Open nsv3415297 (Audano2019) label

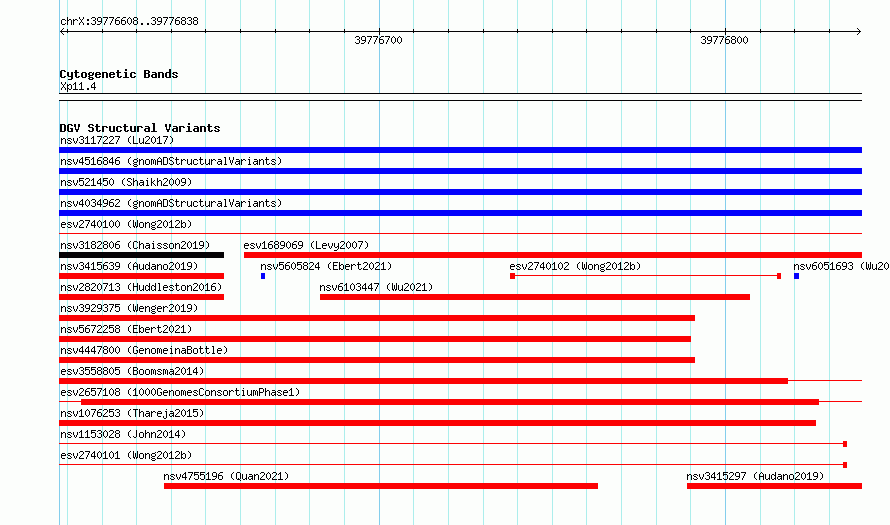coord(755,476)
